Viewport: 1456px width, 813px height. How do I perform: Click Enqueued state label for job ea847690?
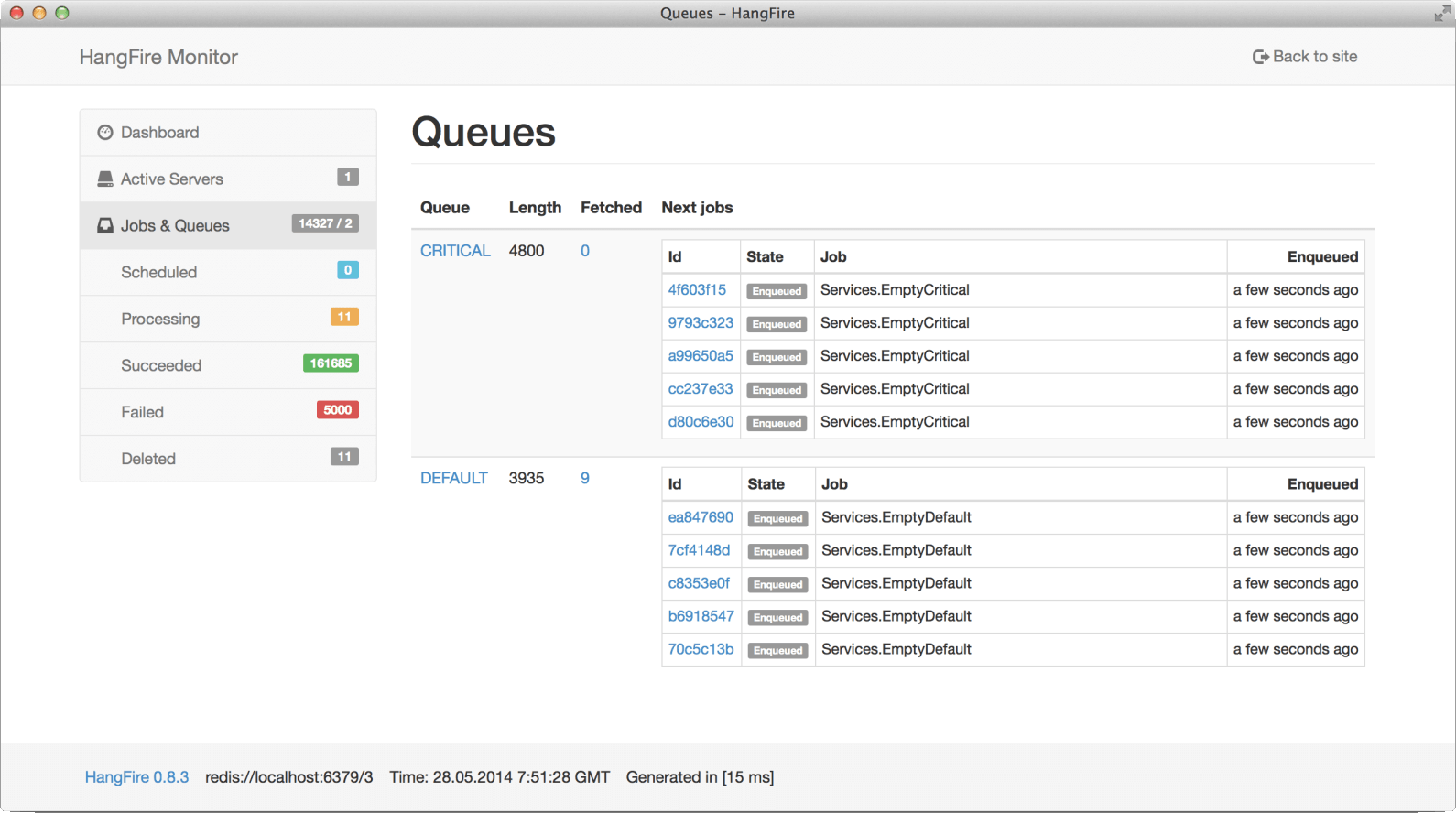coord(777,518)
